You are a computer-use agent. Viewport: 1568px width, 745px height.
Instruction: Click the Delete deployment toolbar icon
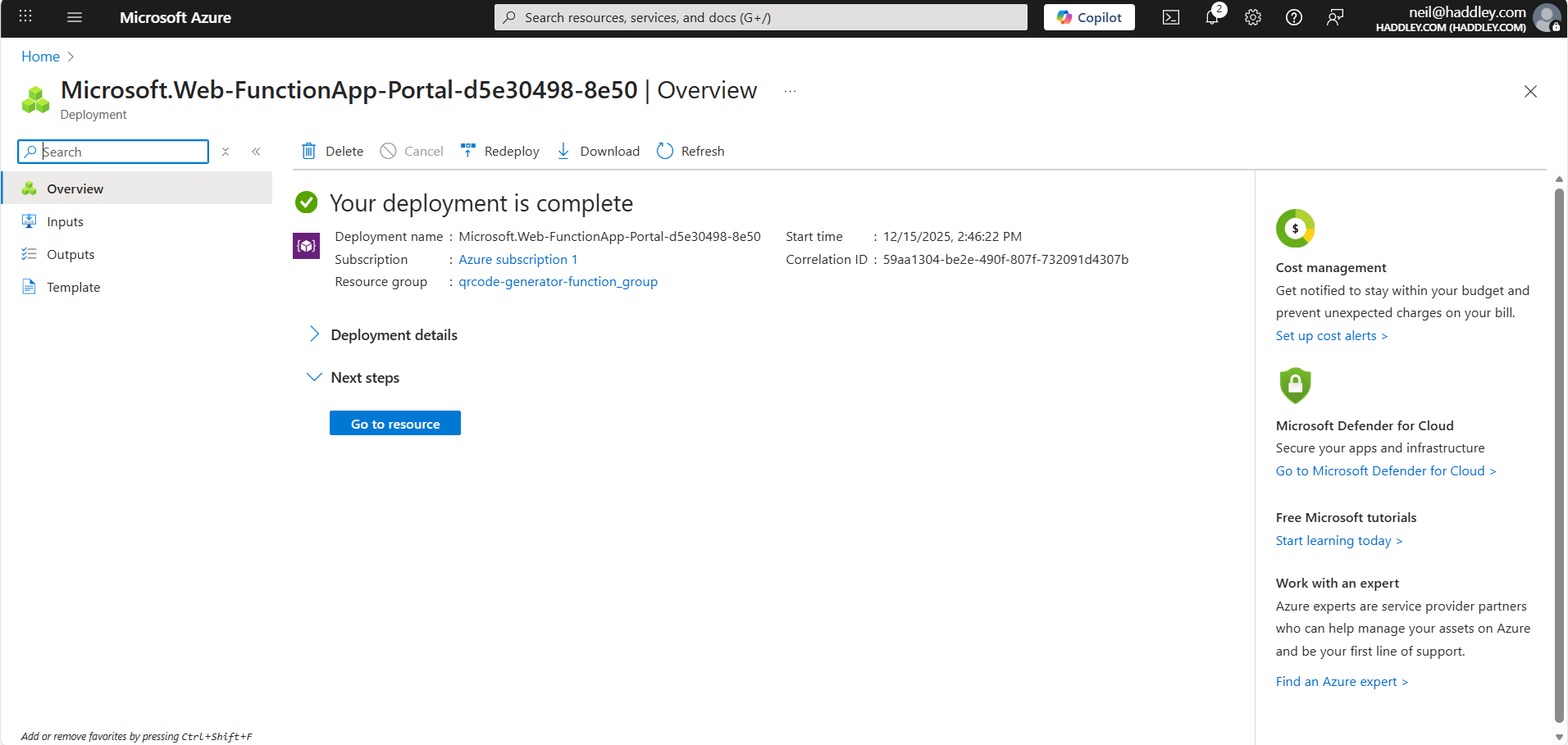[x=331, y=151]
